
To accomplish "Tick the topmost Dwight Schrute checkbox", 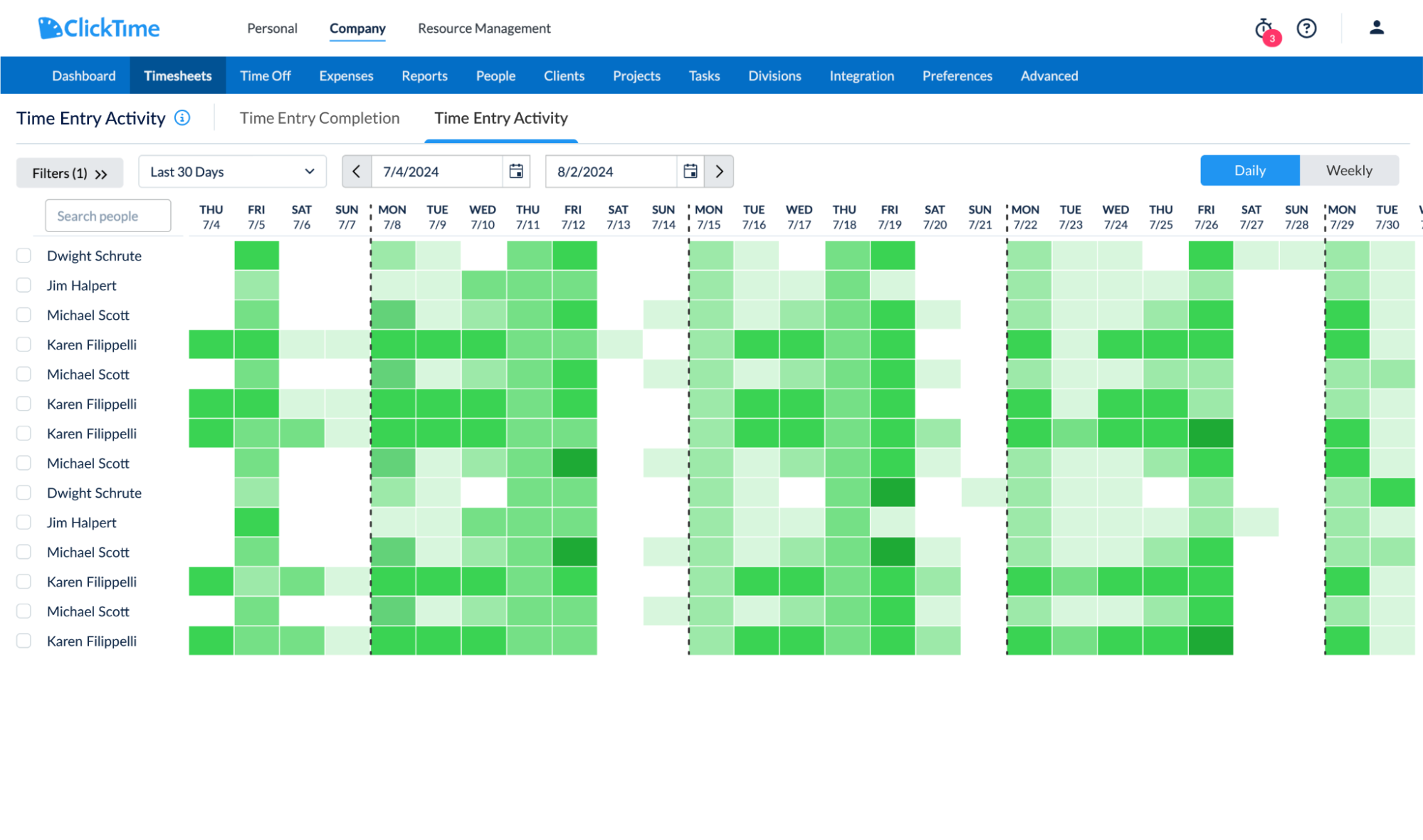I will [x=24, y=256].
